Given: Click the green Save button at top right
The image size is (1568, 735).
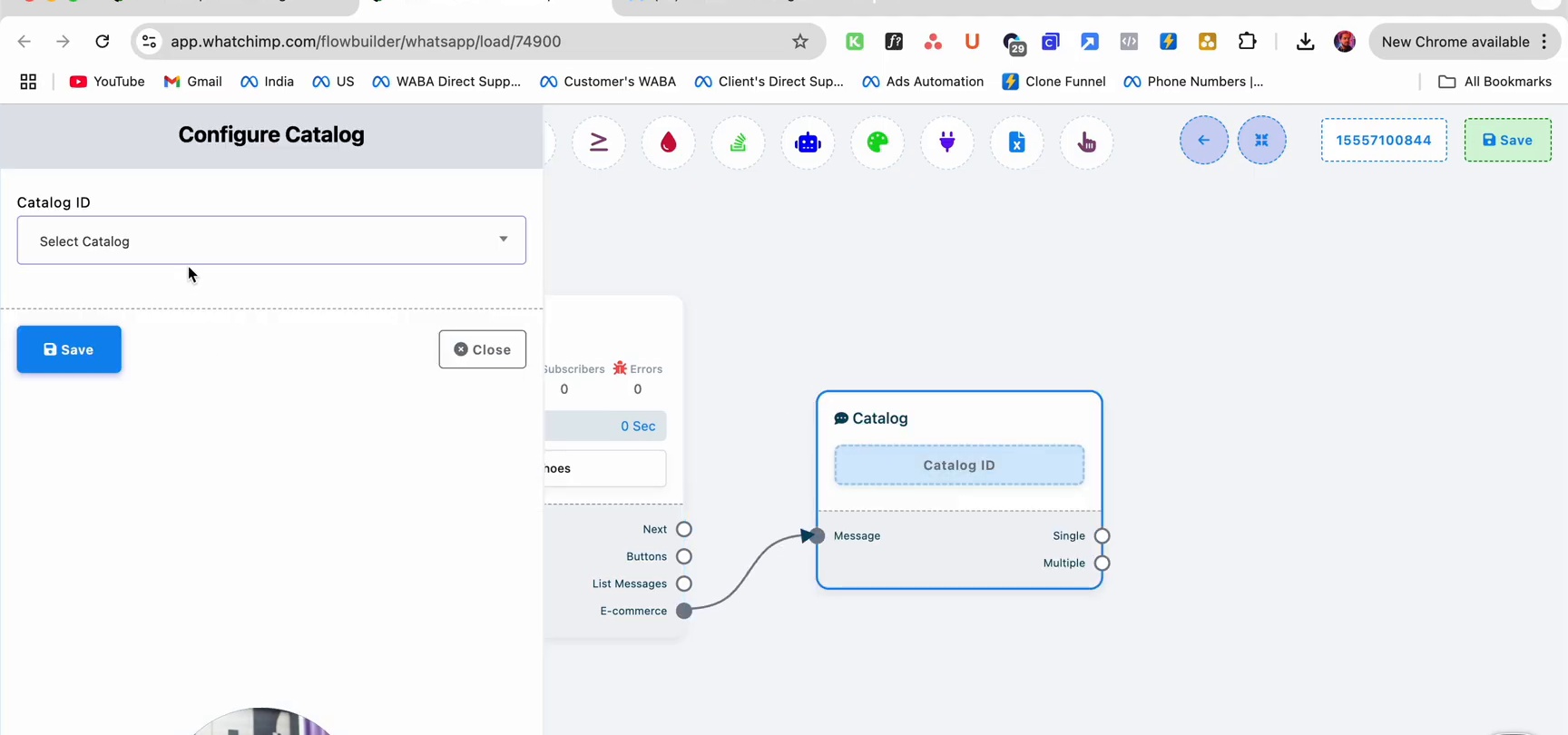Looking at the screenshot, I should (x=1508, y=140).
